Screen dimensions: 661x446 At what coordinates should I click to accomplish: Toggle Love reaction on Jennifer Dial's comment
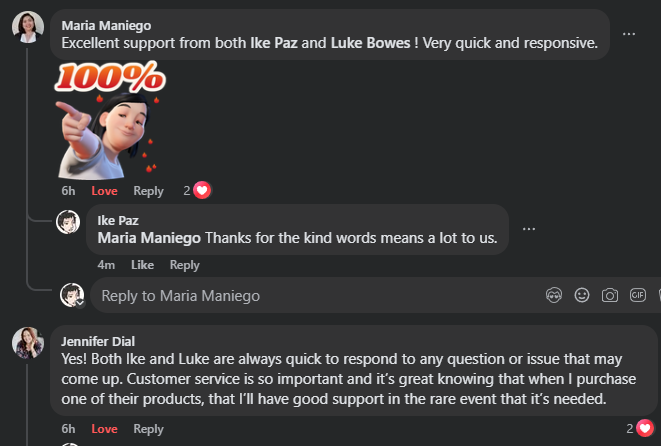[104, 429]
